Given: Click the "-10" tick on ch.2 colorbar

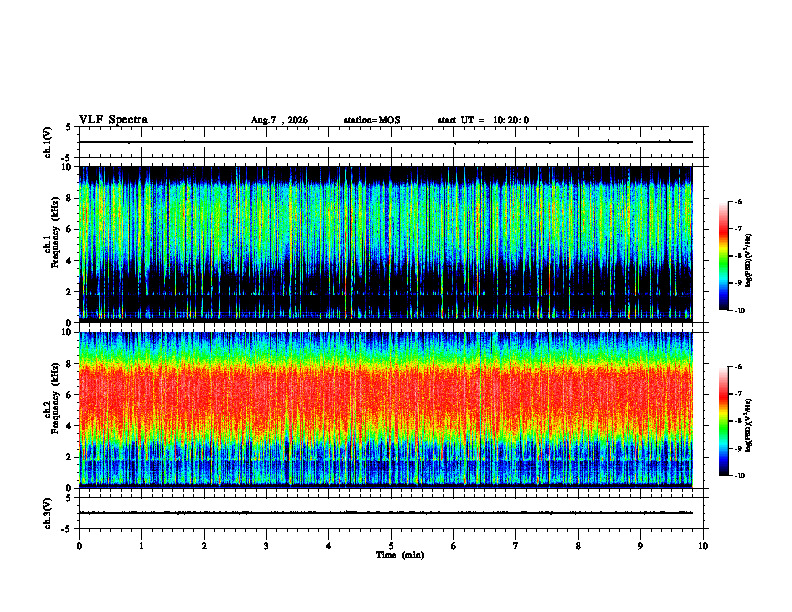Looking at the screenshot, I should (x=740, y=476).
